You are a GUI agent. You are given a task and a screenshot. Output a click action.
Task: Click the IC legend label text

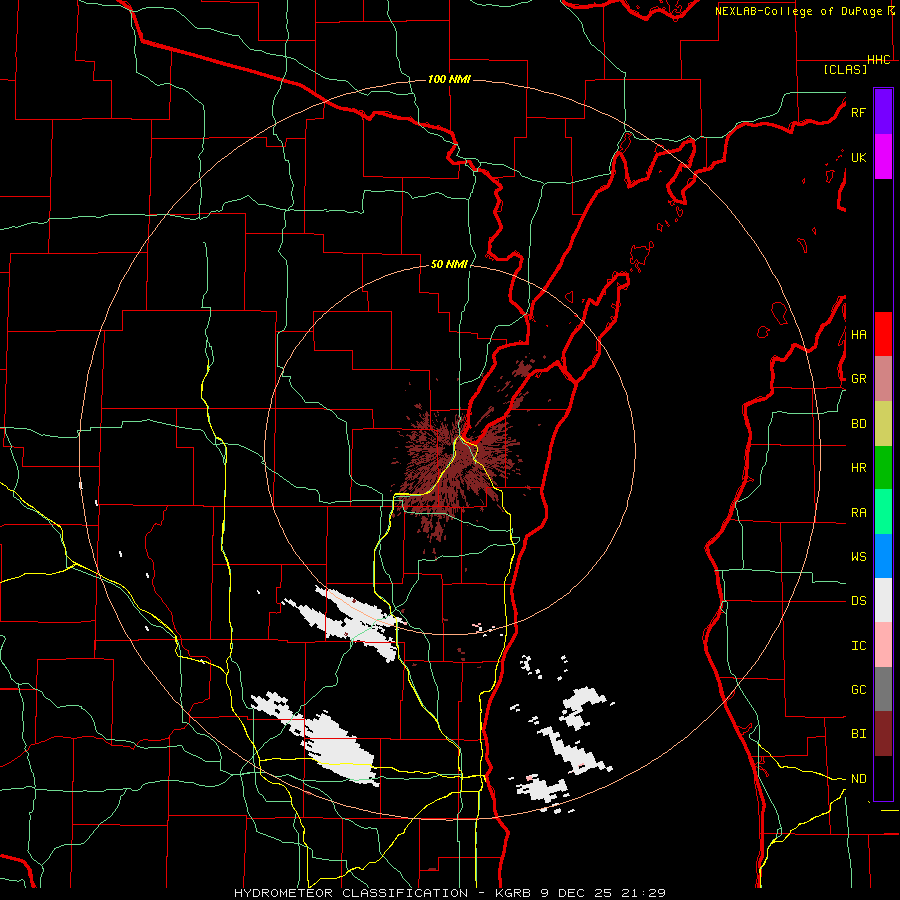(x=858, y=646)
